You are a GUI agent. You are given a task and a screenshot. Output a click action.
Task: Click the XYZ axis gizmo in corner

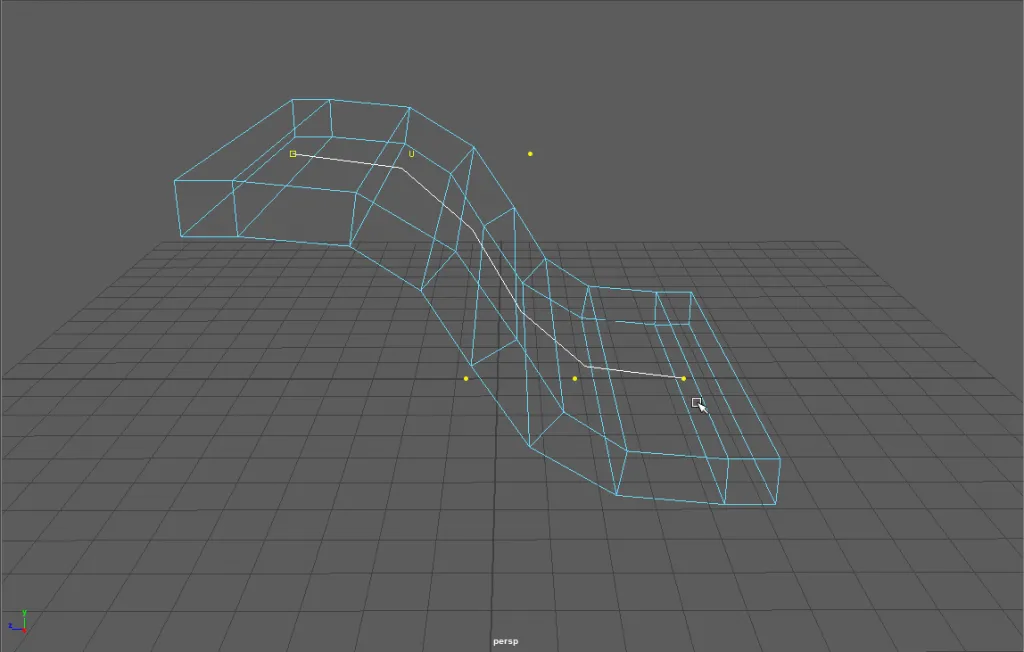click(x=20, y=623)
